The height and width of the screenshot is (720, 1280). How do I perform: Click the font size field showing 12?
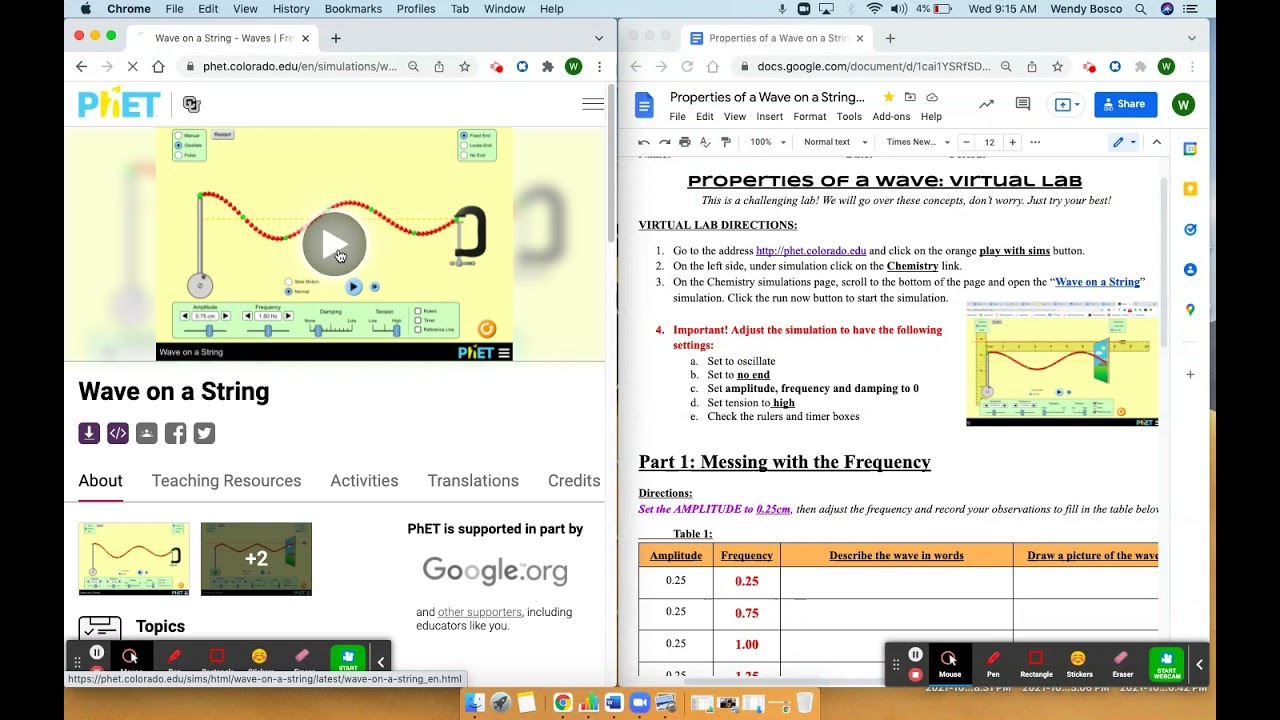point(989,142)
